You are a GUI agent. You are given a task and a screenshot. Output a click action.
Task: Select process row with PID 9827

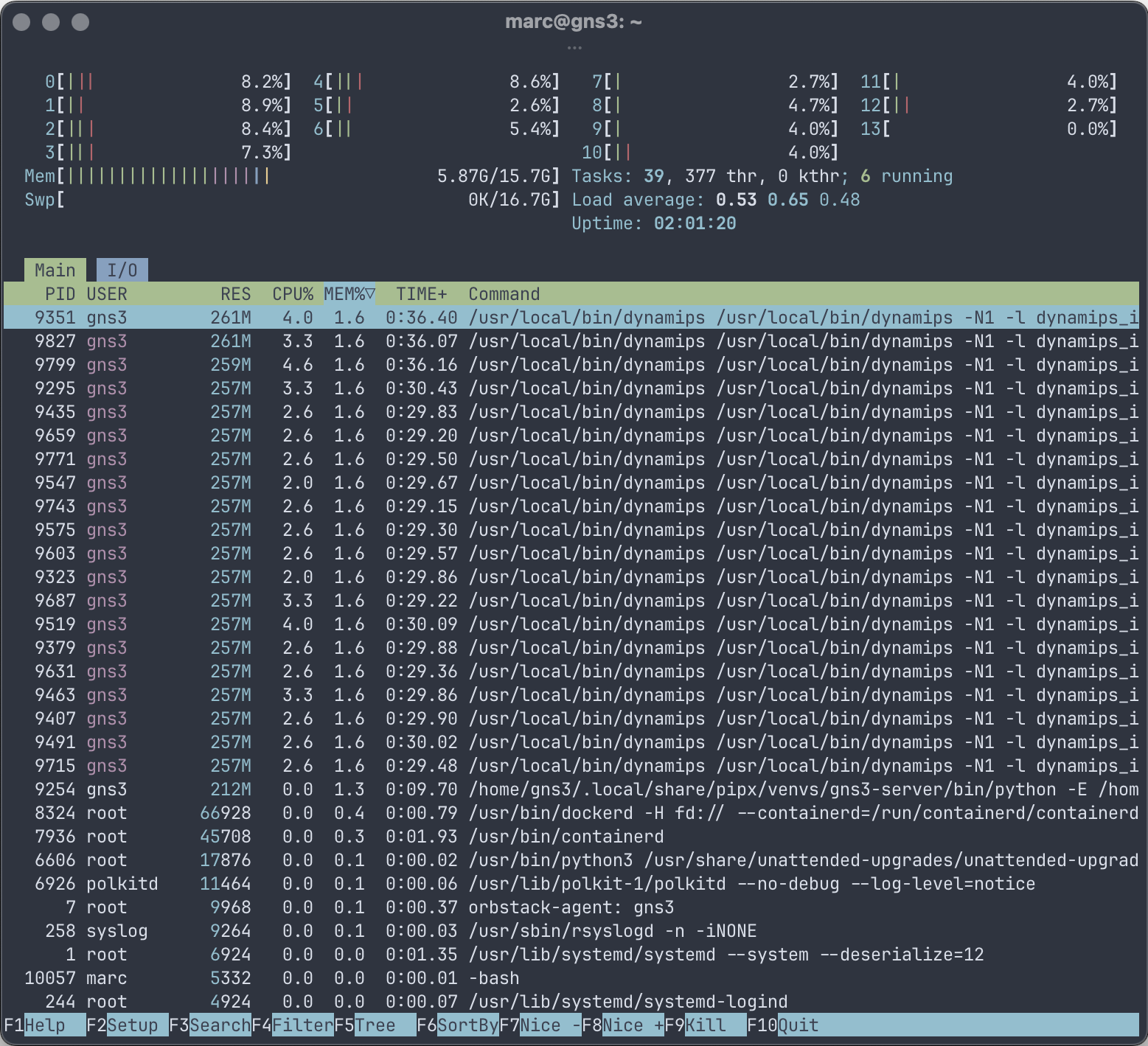(571, 341)
